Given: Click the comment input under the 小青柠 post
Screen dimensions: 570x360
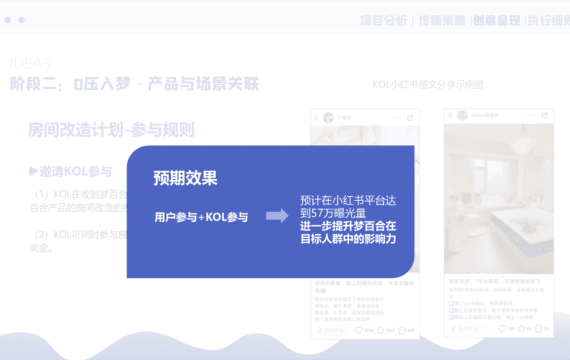Looking at the screenshot, I should pos(332,330).
